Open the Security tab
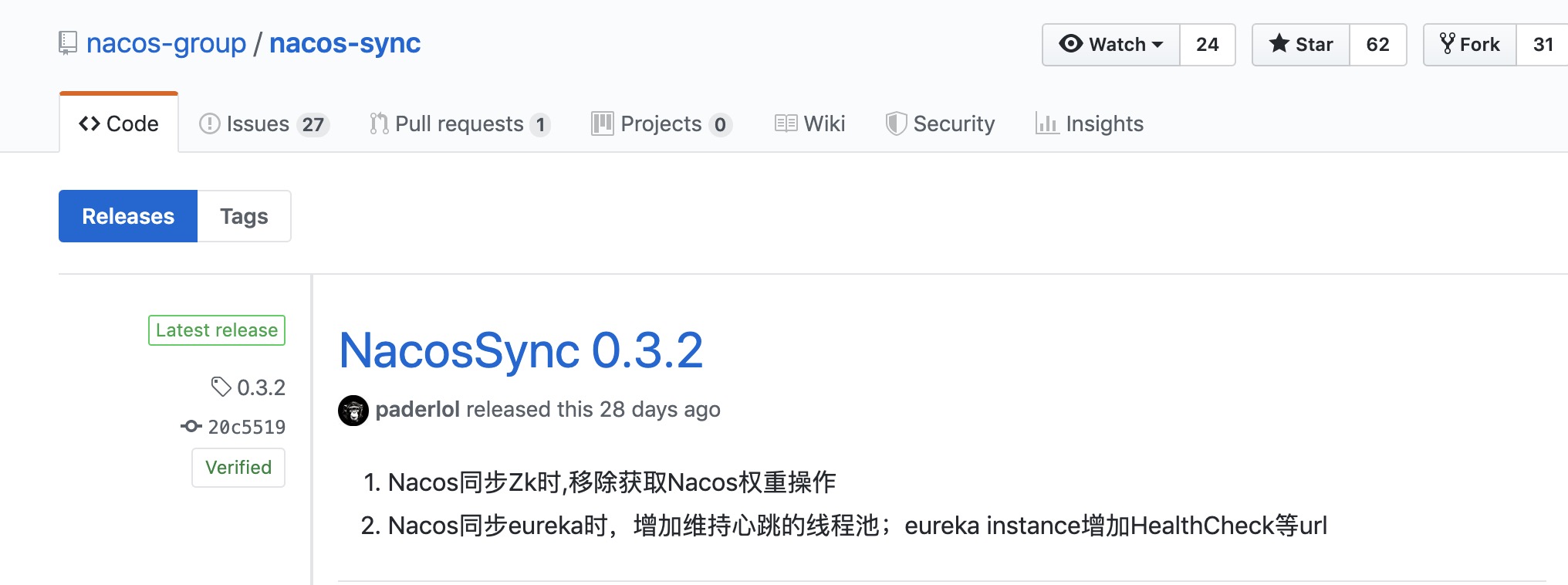1568x585 pixels. point(941,123)
